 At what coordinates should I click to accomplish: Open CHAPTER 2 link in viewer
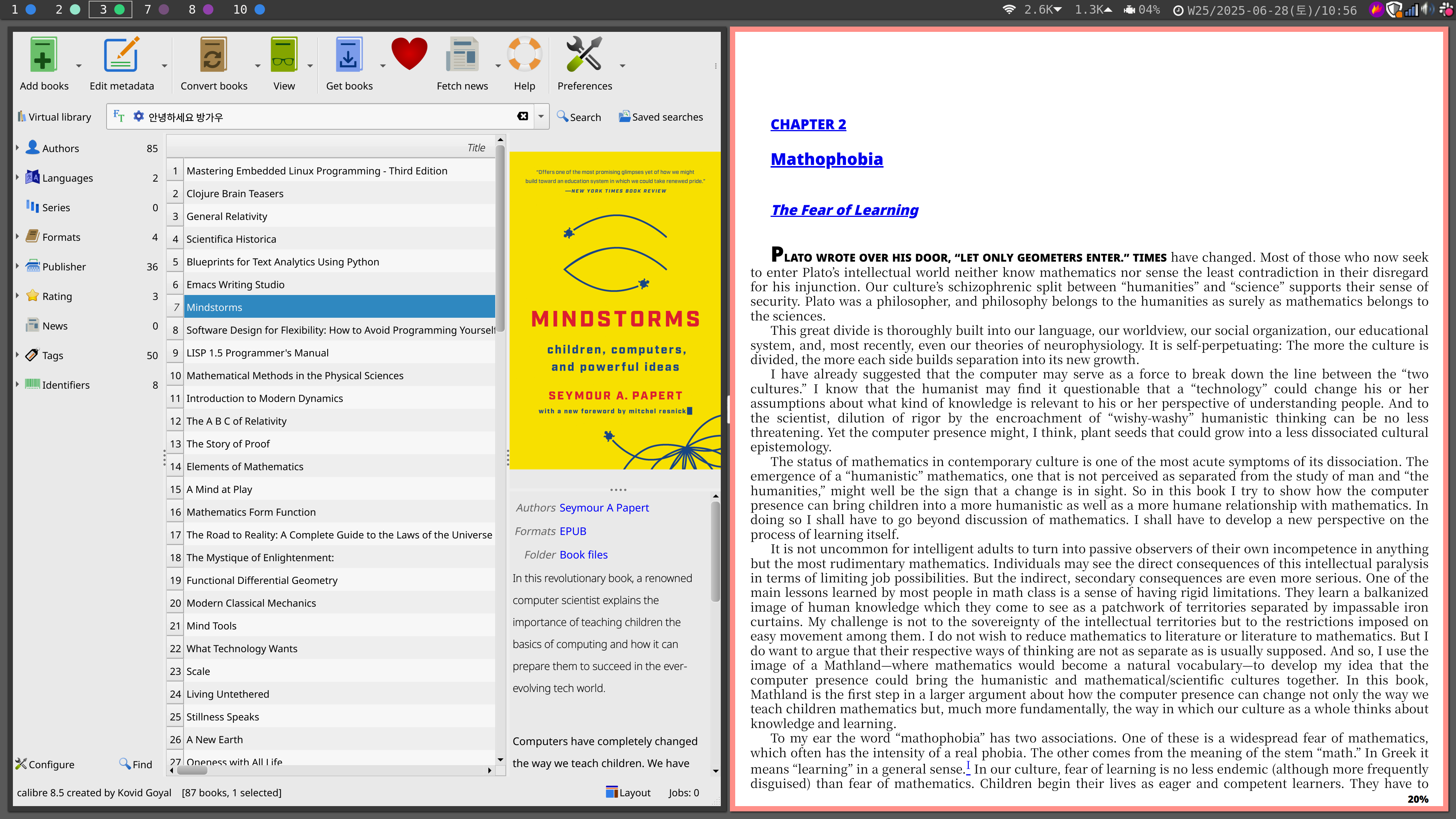[x=808, y=124]
